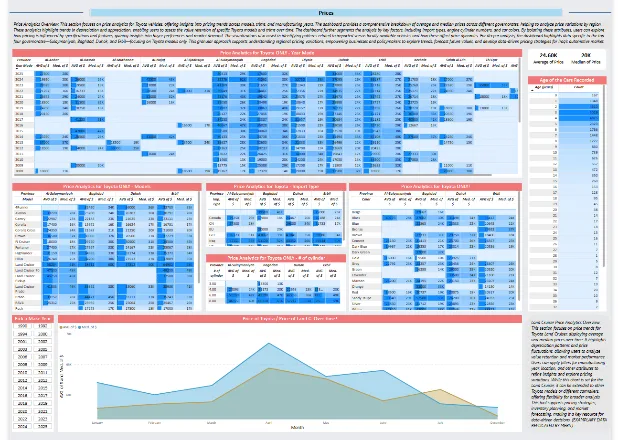
Task: Select year 2012 in the year slicer
Action: tap(22, 380)
